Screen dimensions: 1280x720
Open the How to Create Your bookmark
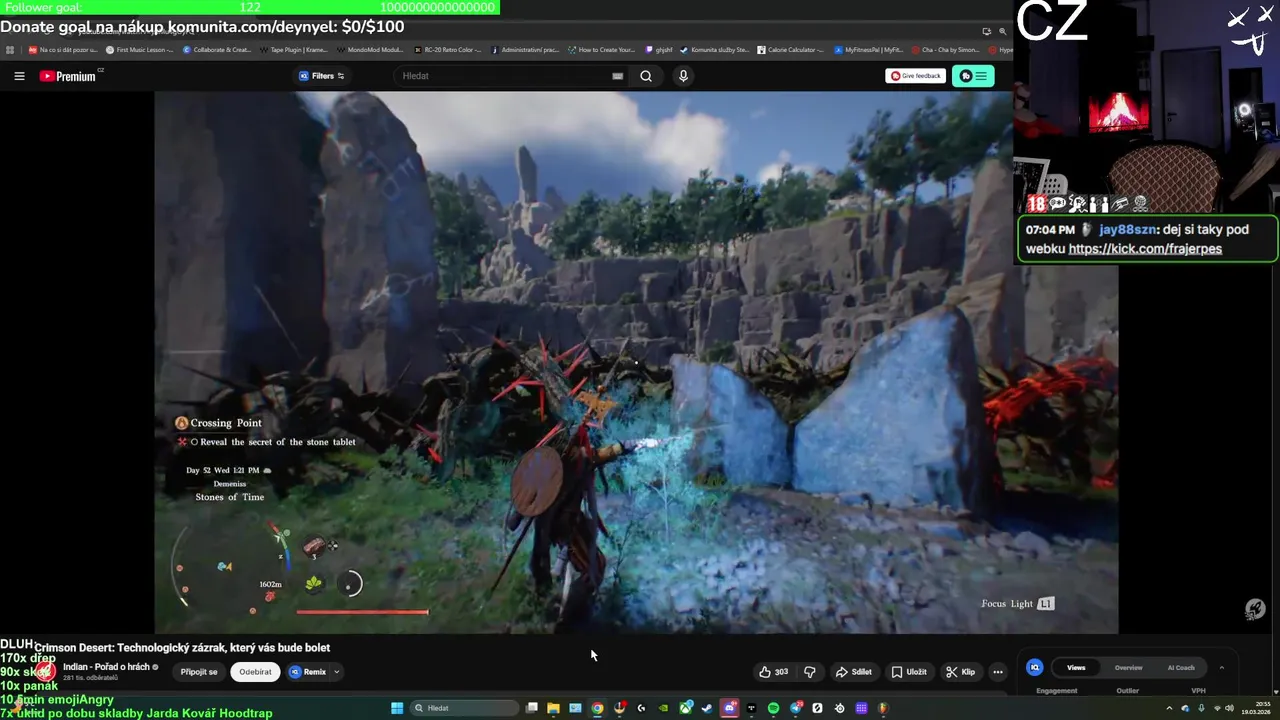[602, 49]
